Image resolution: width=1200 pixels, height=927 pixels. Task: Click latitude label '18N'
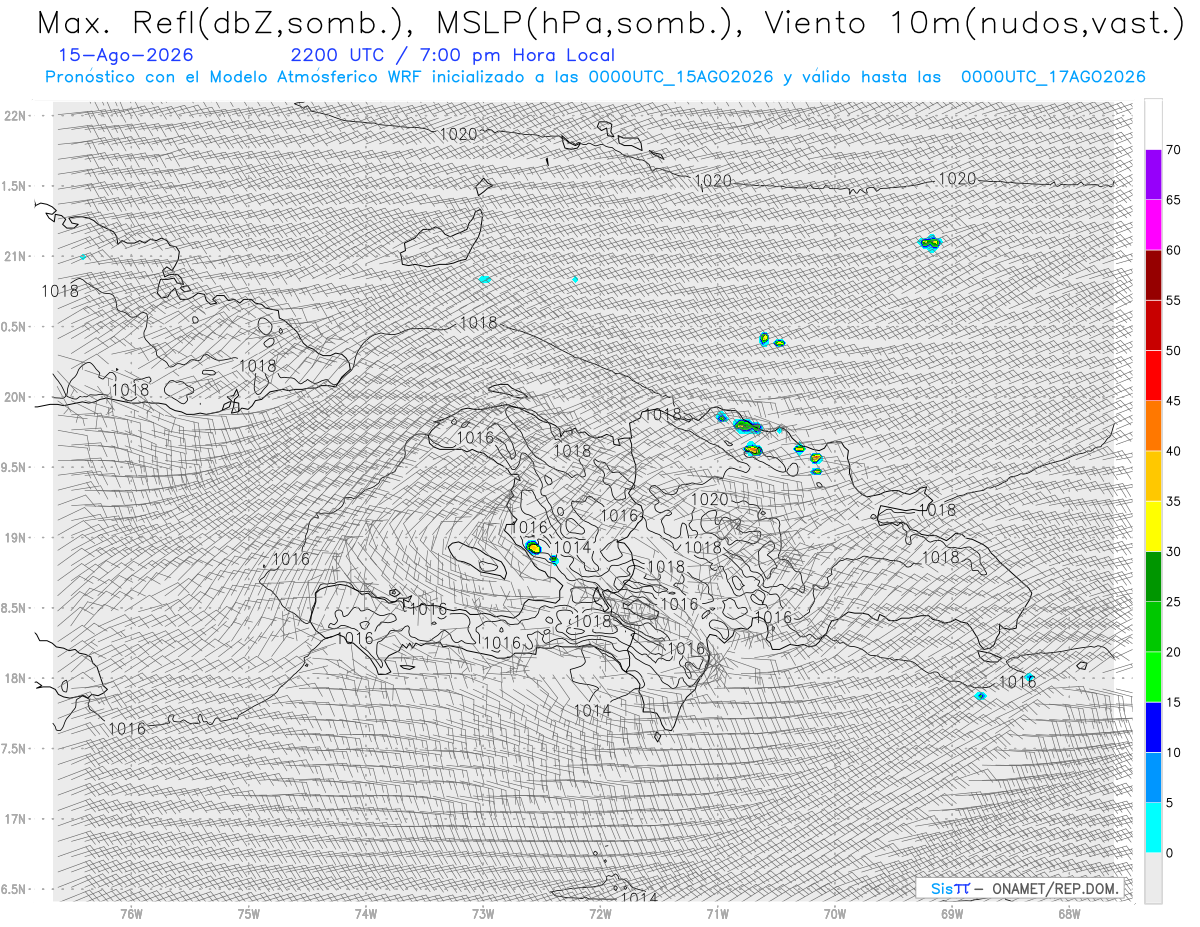[14, 678]
